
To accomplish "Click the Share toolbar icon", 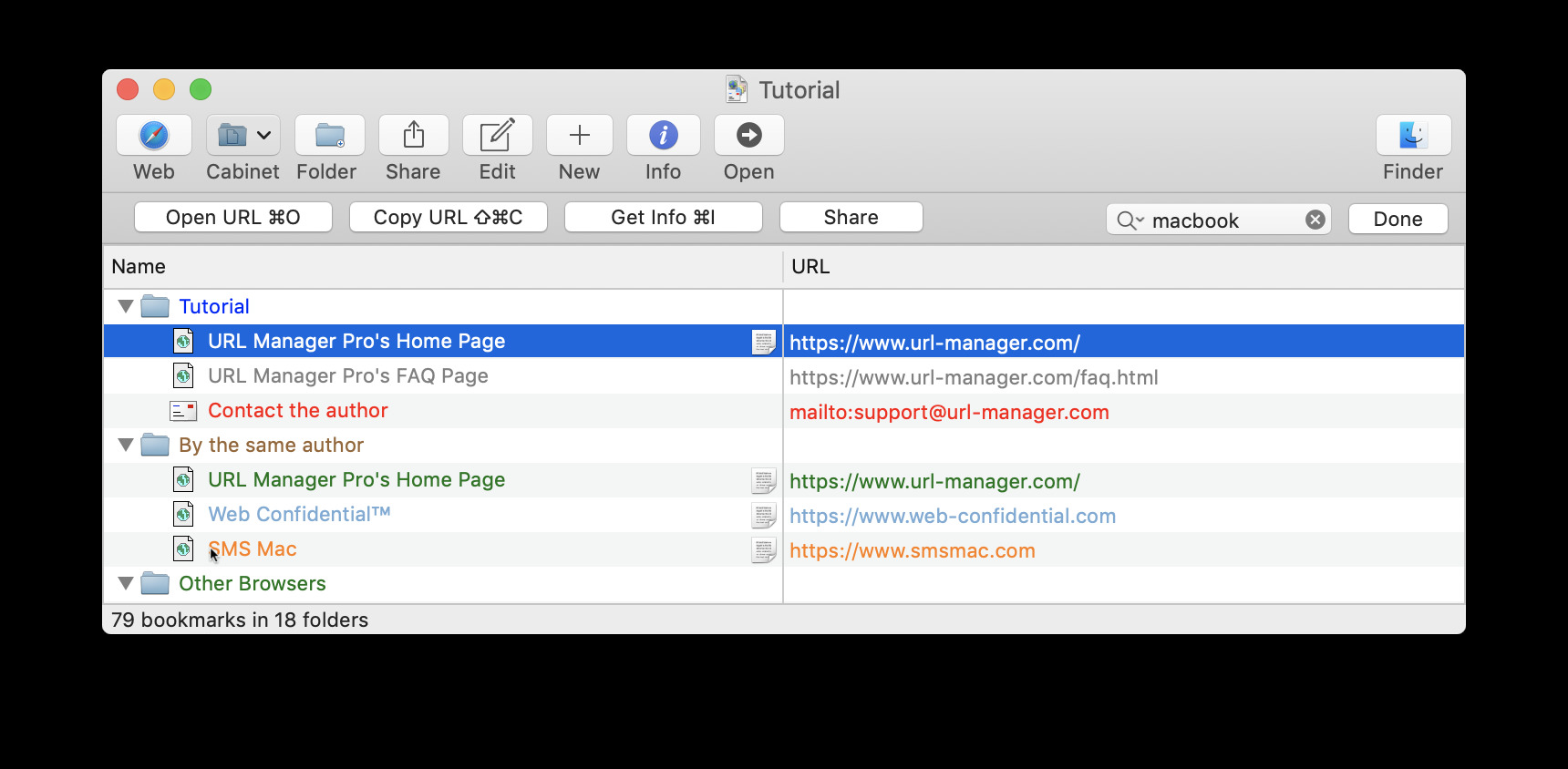I will tap(413, 136).
